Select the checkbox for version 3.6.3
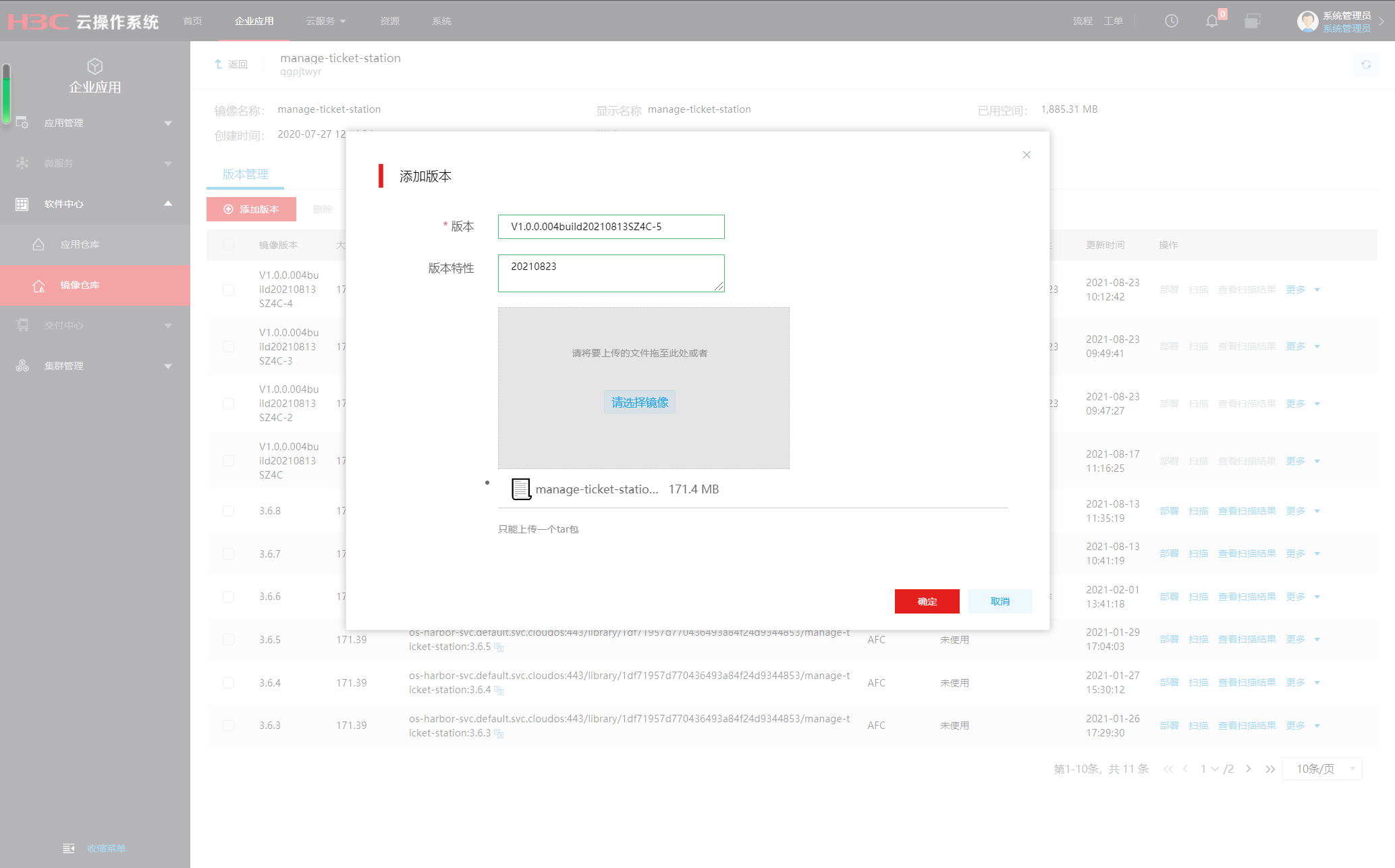Viewport: 1395px width, 868px height. click(x=229, y=726)
